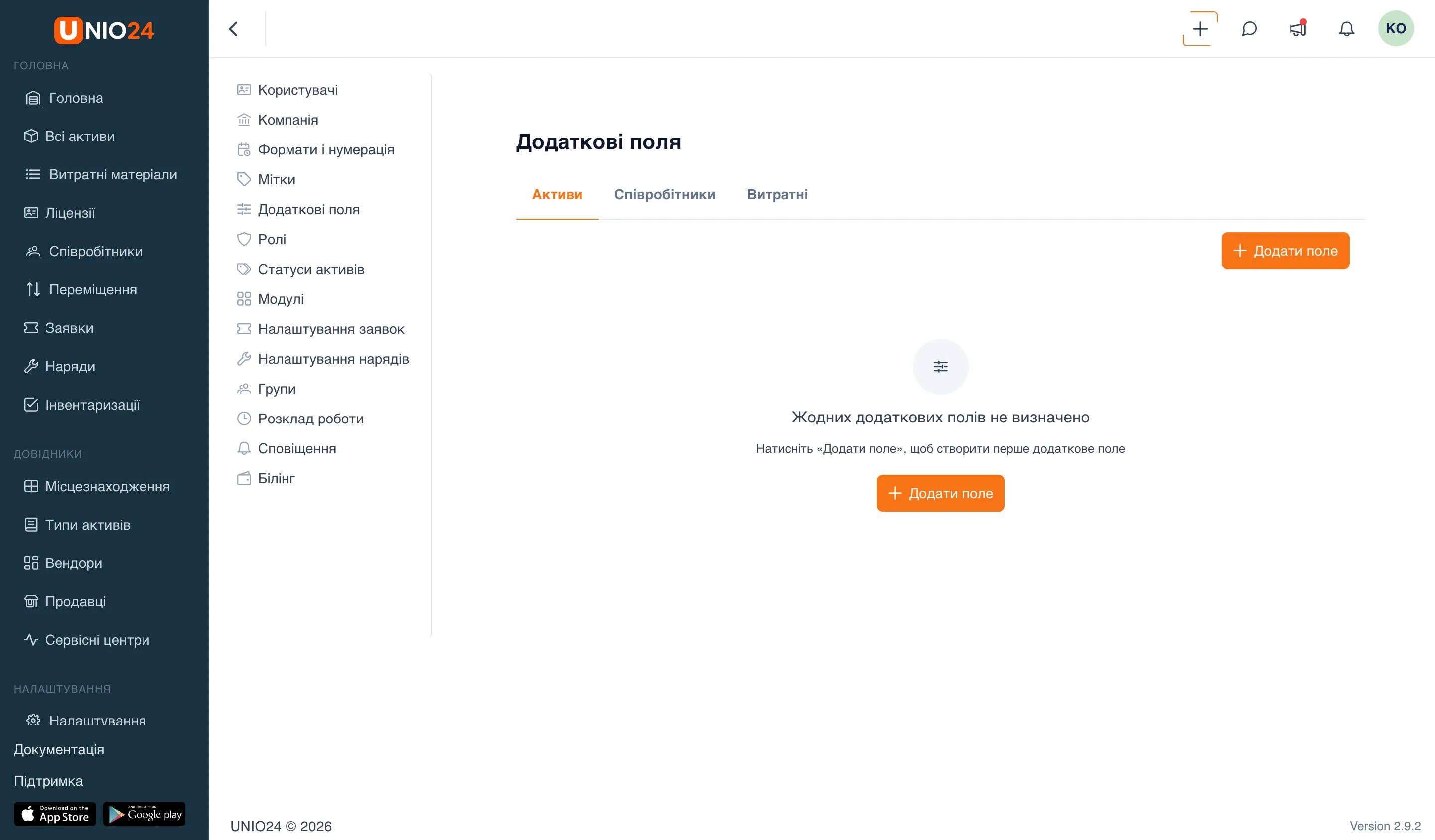Open announcements megaphone icon

(1298, 29)
